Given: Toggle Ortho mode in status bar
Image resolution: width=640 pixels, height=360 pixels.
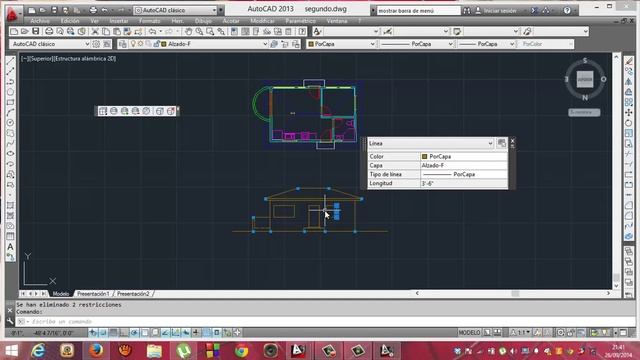Looking at the screenshot, I should pyautogui.click(x=124, y=333).
